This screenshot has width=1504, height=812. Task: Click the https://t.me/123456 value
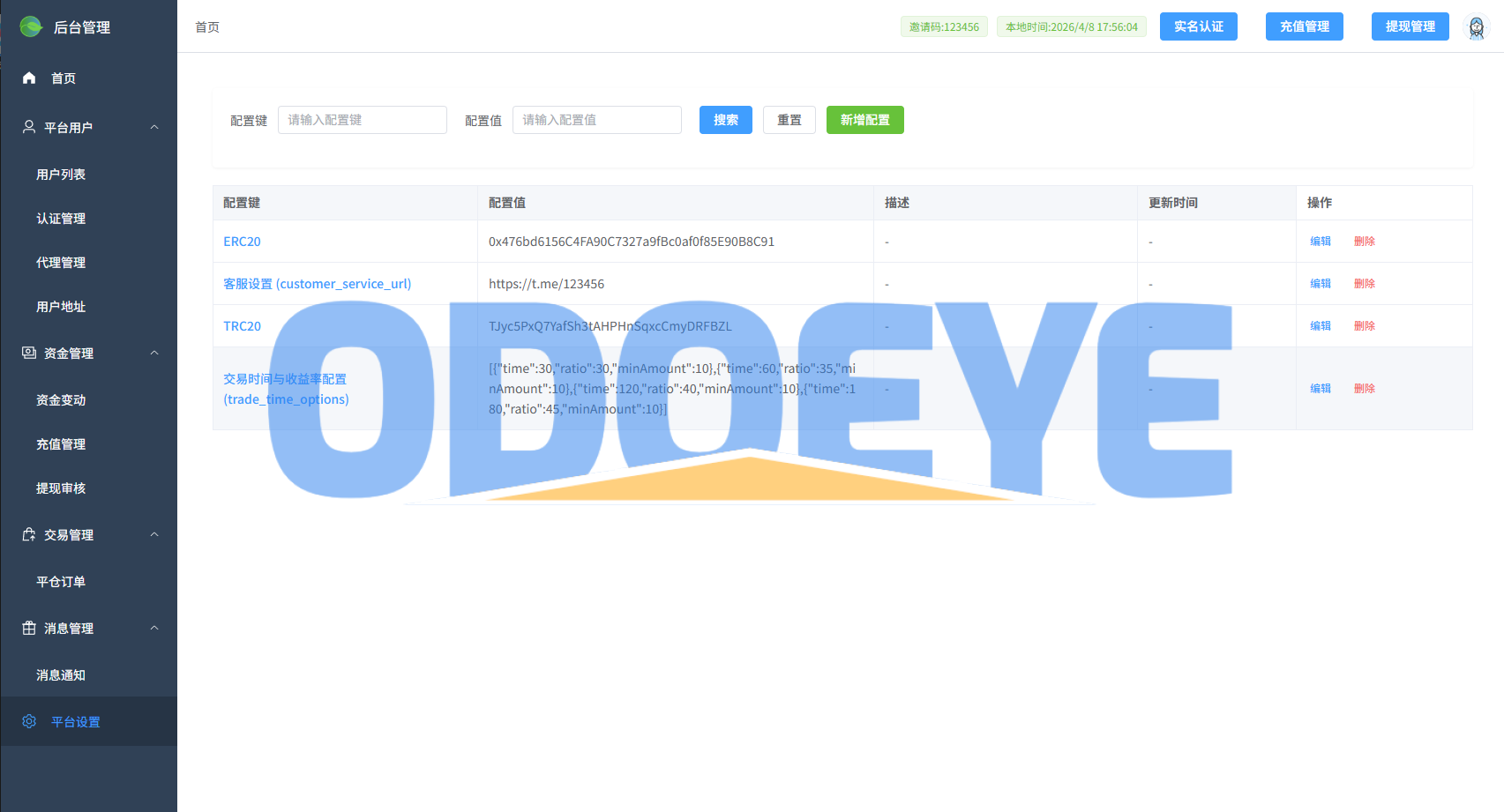tap(547, 284)
